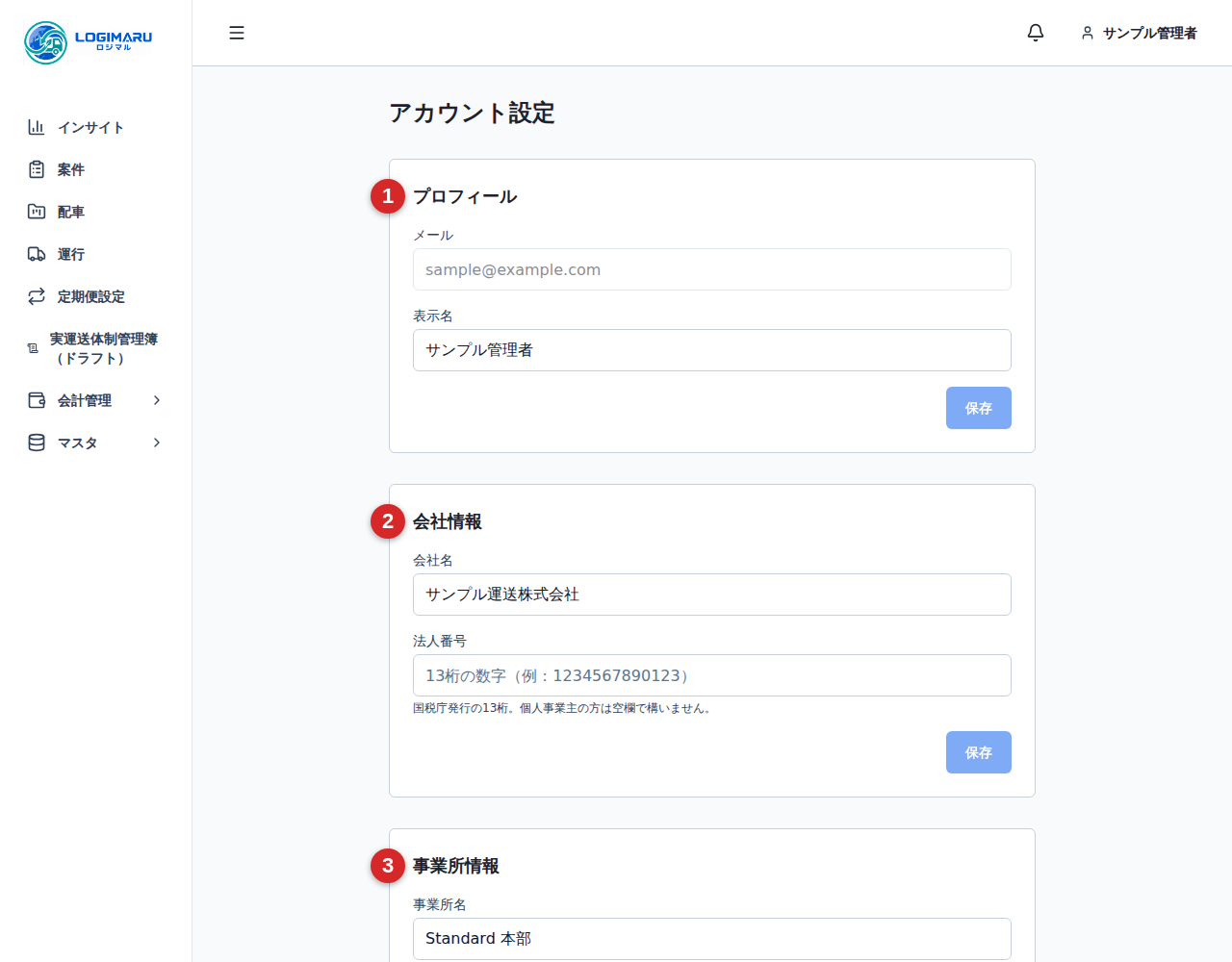Click the 案件 clipboard icon
Viewport: 1232px width, 962px height.
pyautogui.click(x=37, y=169)
